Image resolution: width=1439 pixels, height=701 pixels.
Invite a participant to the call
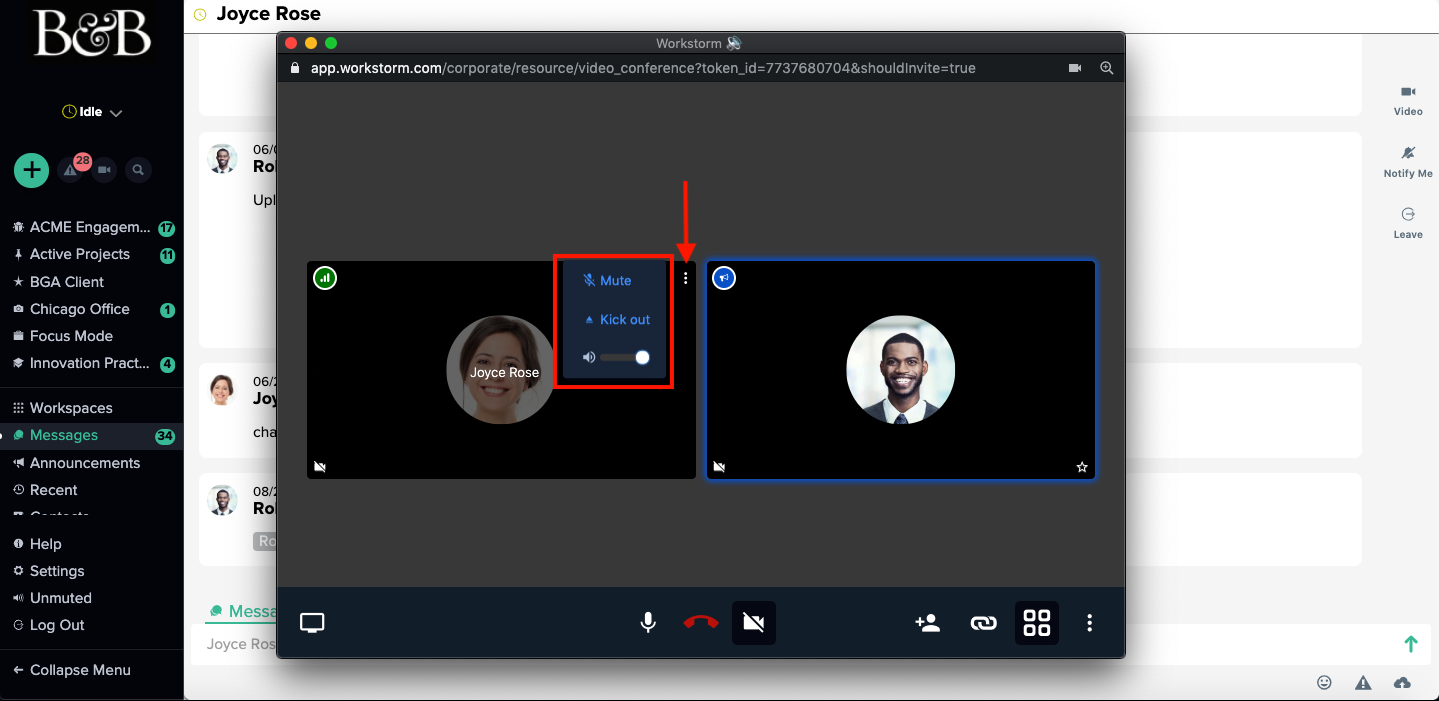click(x=927, y=623)
